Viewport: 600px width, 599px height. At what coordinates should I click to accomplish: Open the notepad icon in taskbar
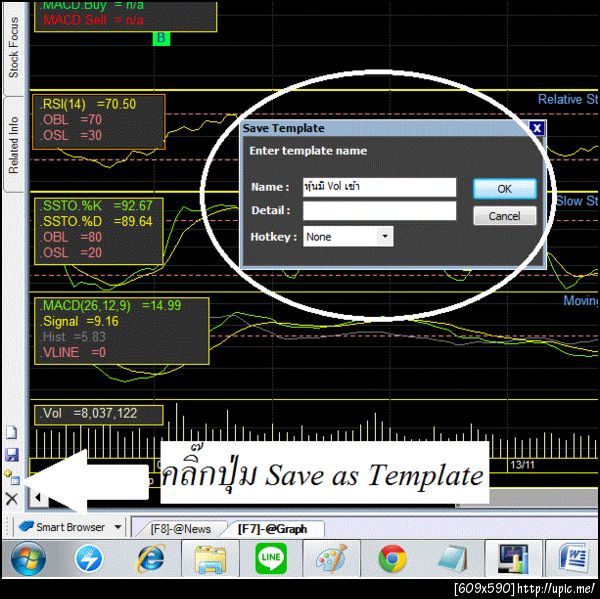tap(453, 559)
